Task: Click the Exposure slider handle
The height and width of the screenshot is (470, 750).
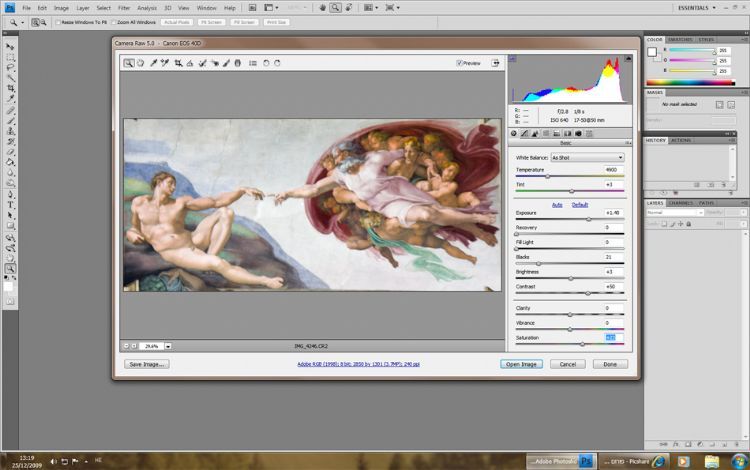Action: click(x=588, y=219)
